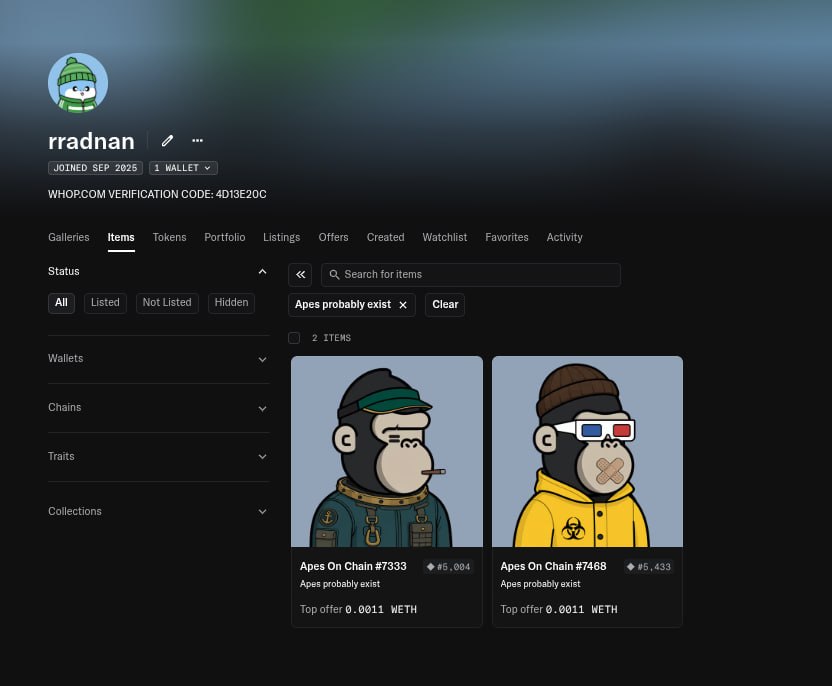Expand the Collections filter section
This screenshot has height=686, width=832.
coord(159,511)
